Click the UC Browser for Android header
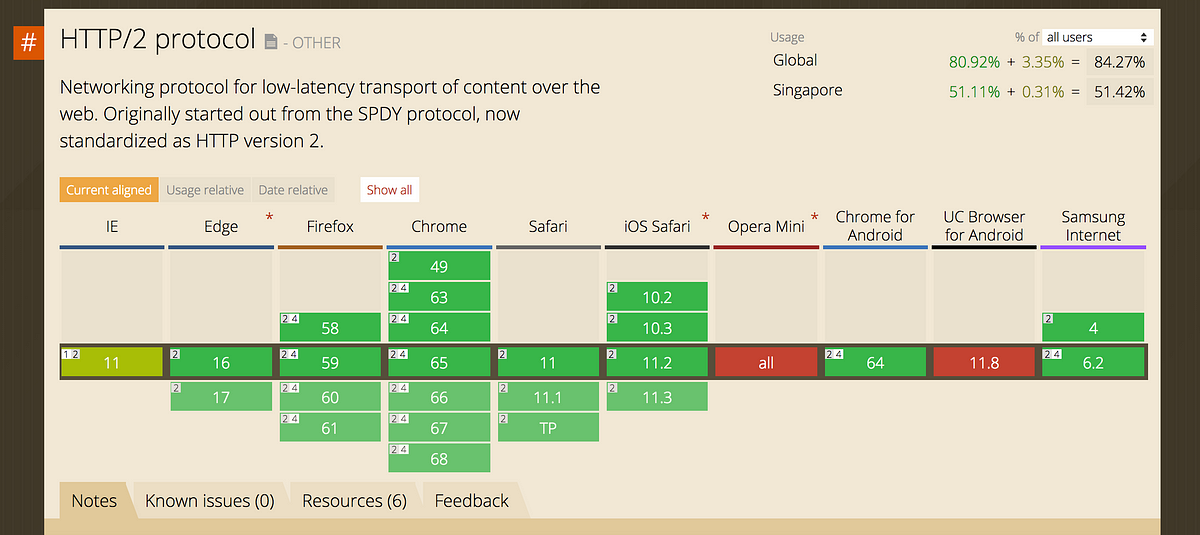1200x535 pixels. [984, 226]
